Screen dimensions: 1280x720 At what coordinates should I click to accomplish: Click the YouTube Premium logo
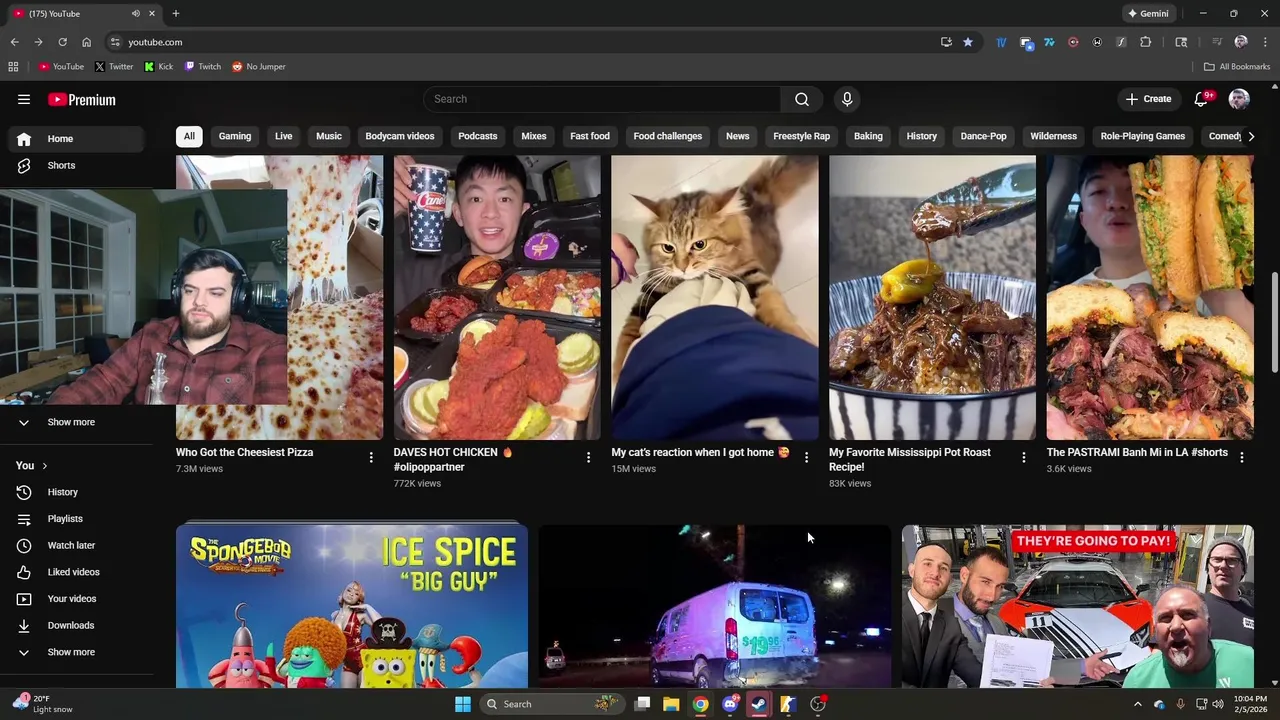pos(82,99)
